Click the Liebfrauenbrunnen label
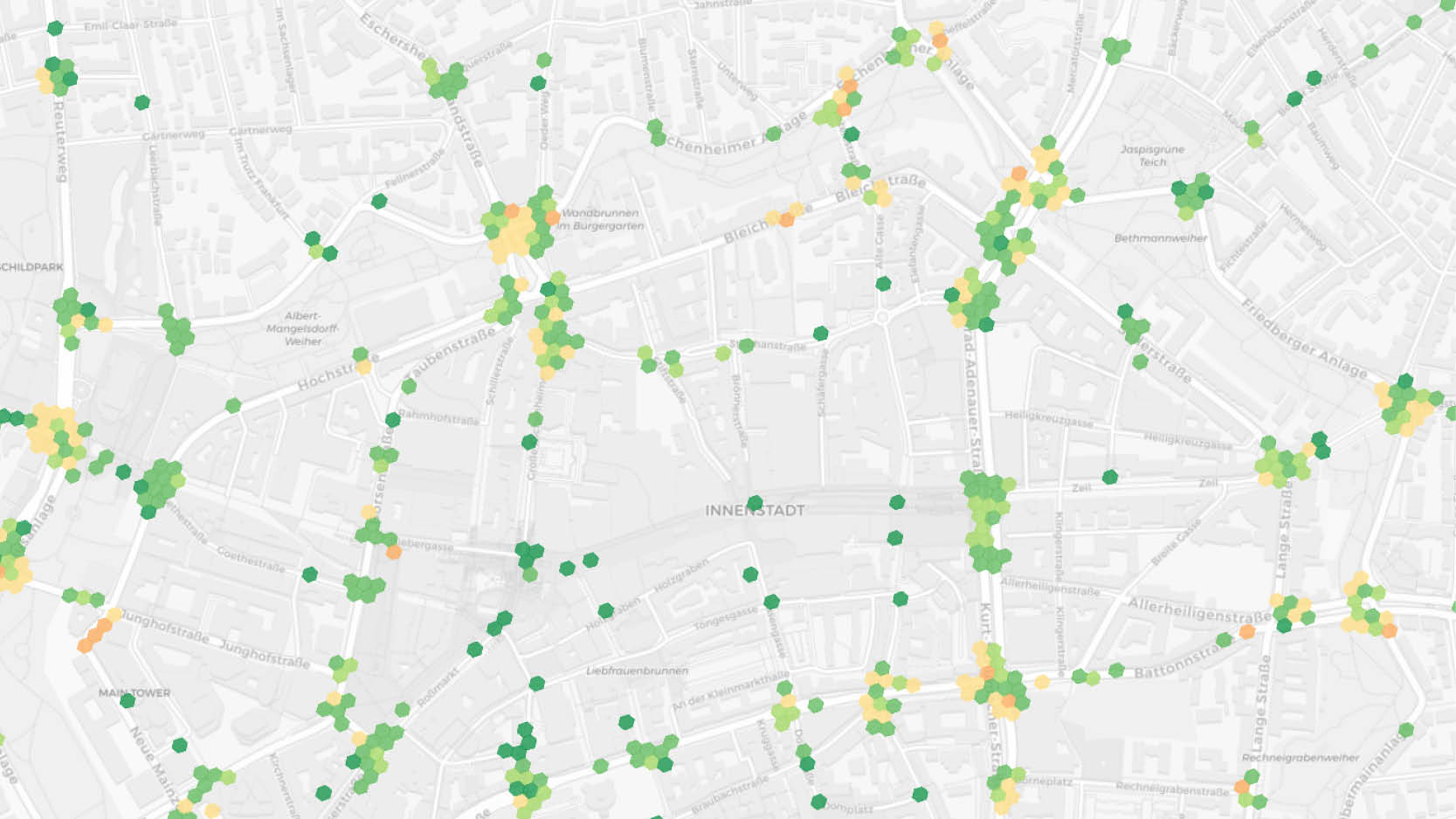The image size is (1456, 819). pos(637,671)
